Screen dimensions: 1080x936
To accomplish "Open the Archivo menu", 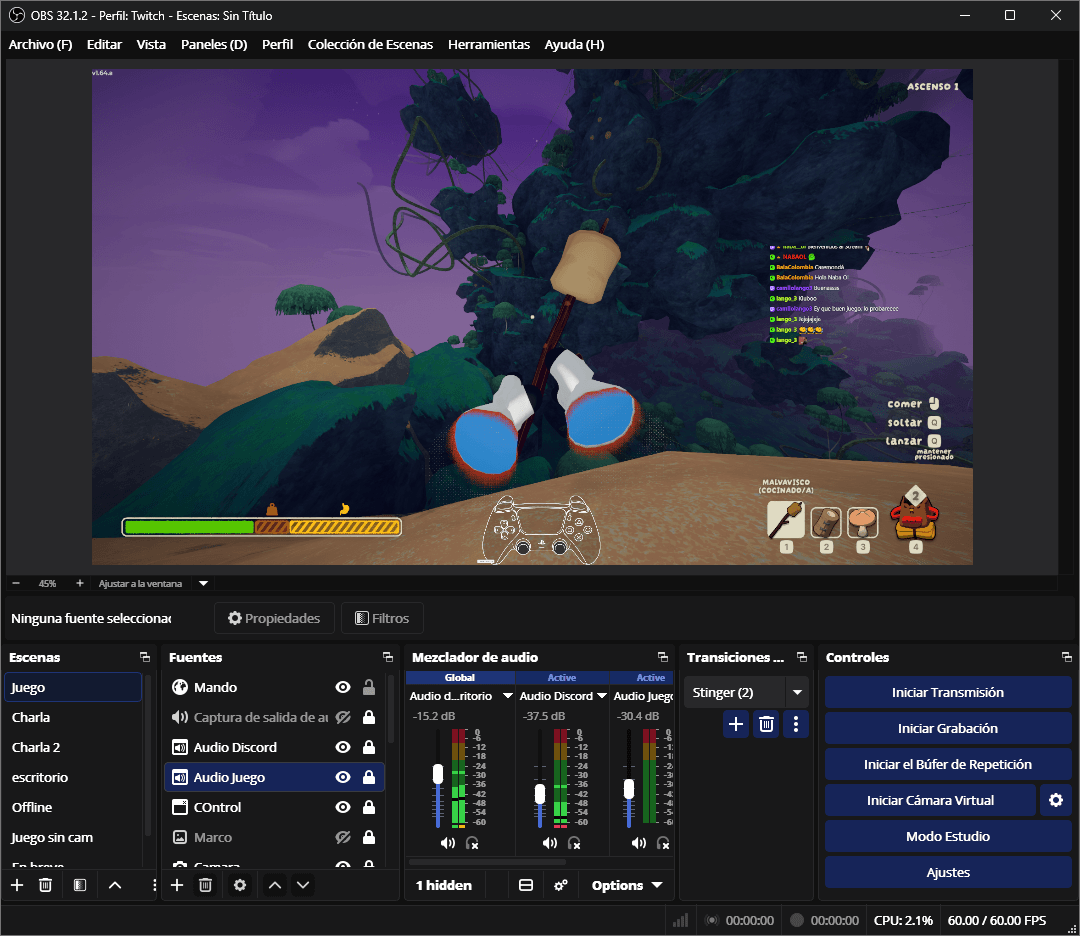I will tap(41, 45).
